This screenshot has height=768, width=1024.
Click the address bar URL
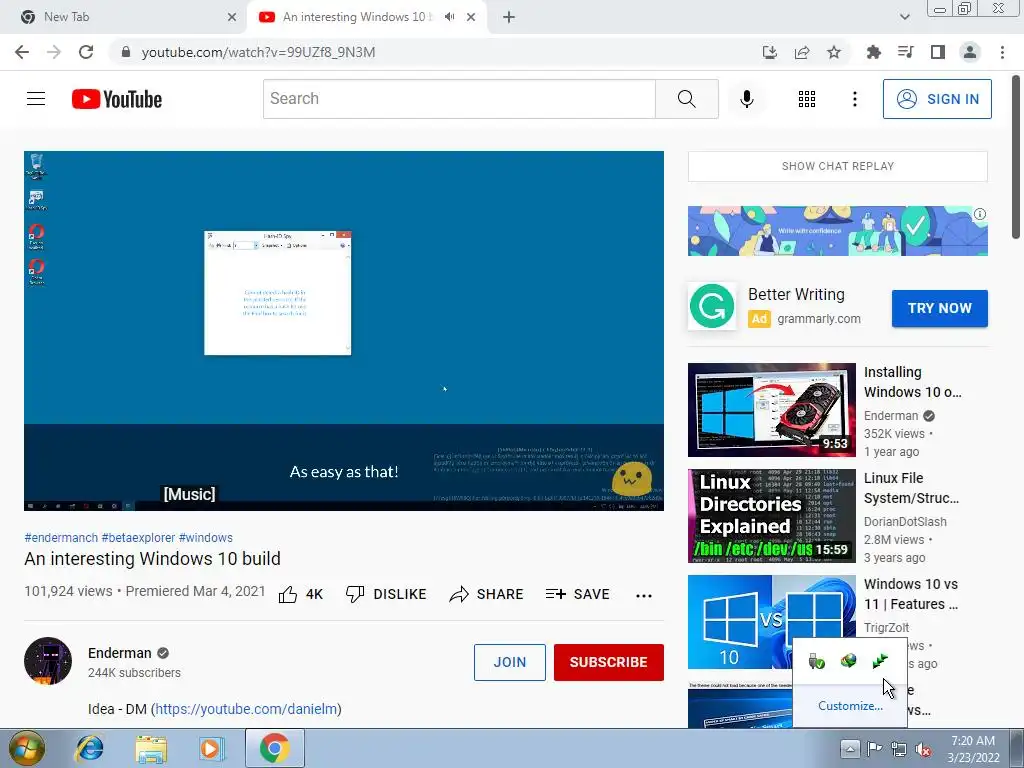pos(258,52)
